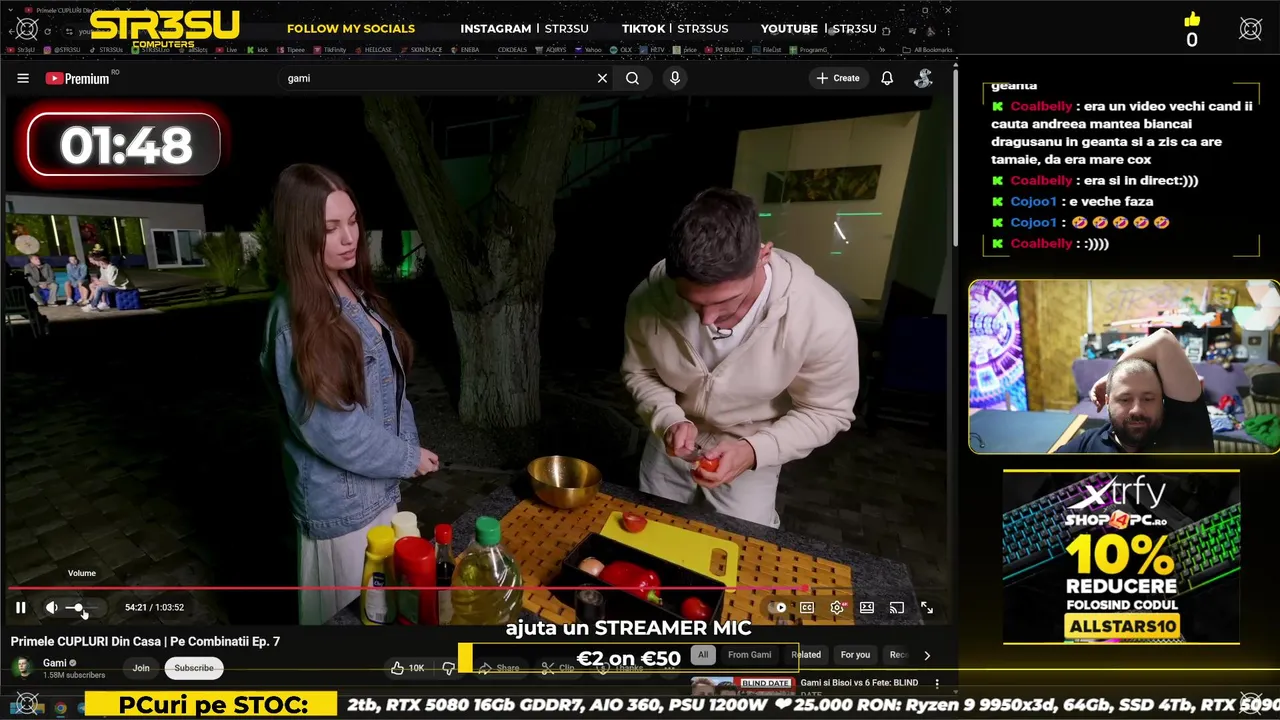Enter fullscreen mode on the player
The image size is (1280, 720).
[x=927, y=607]
